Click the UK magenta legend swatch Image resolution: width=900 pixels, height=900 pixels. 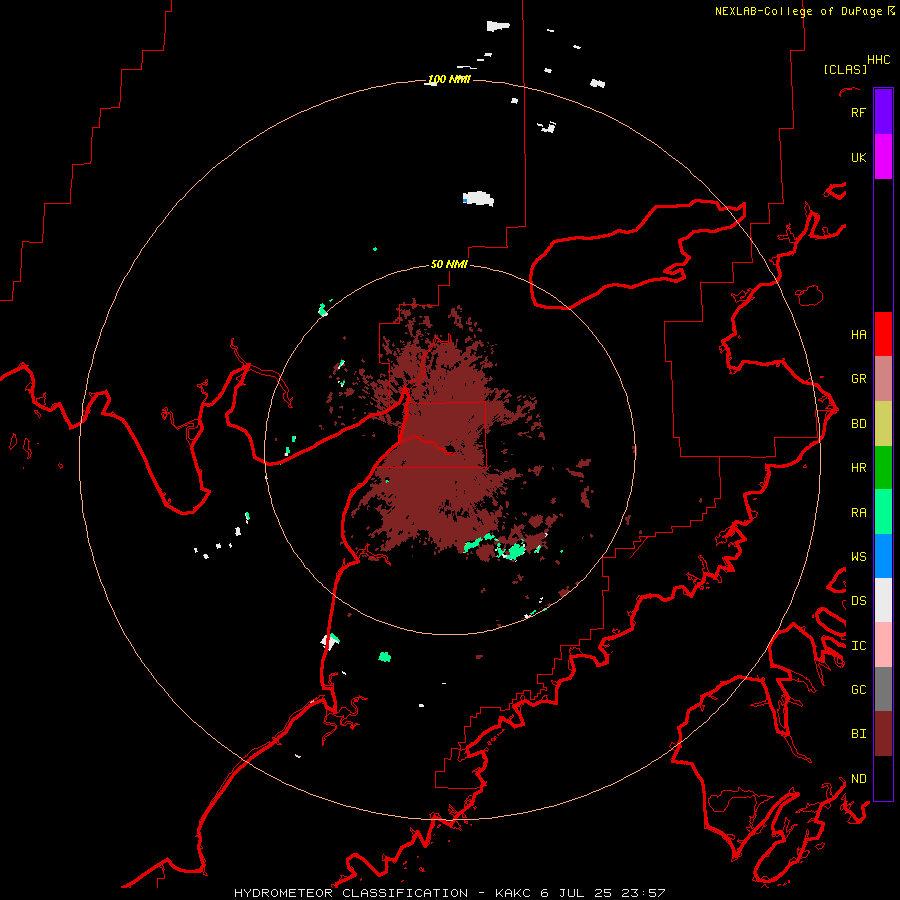[883, 157]
